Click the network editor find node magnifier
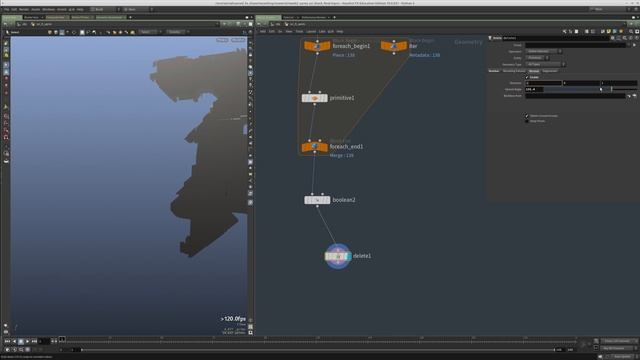 pos(631,31)
